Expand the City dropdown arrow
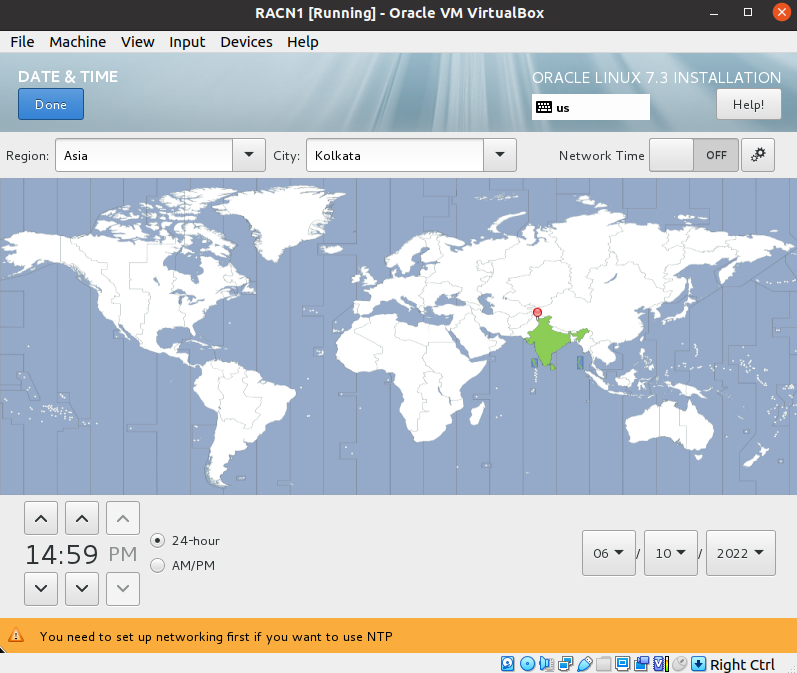Screen dimensions: 797x673 point(500,155)
